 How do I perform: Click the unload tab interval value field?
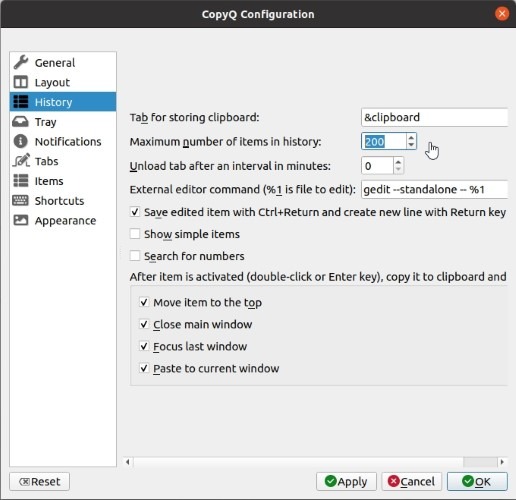(377, 166)
